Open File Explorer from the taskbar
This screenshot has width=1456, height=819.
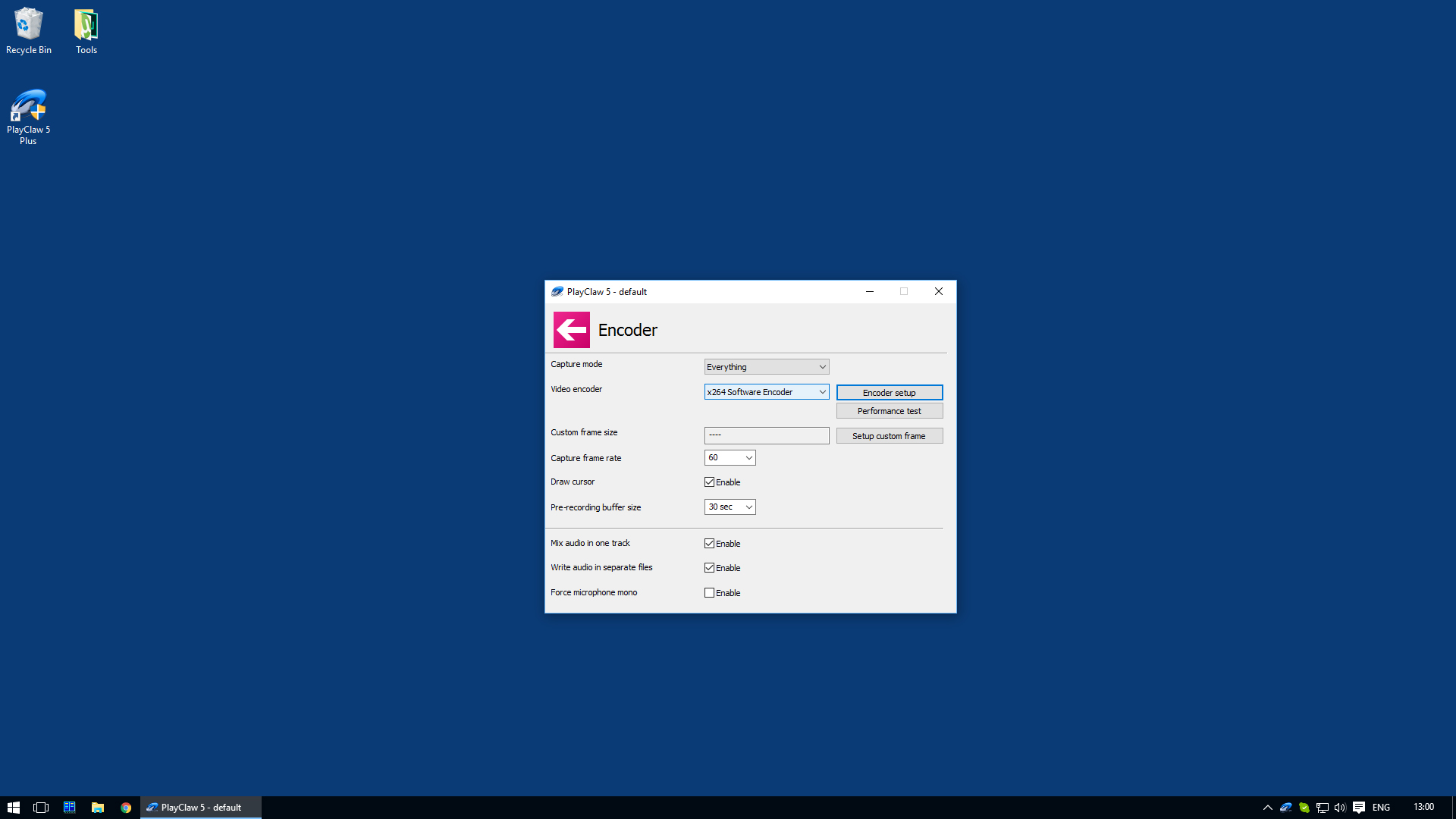[x=98, y=807]
